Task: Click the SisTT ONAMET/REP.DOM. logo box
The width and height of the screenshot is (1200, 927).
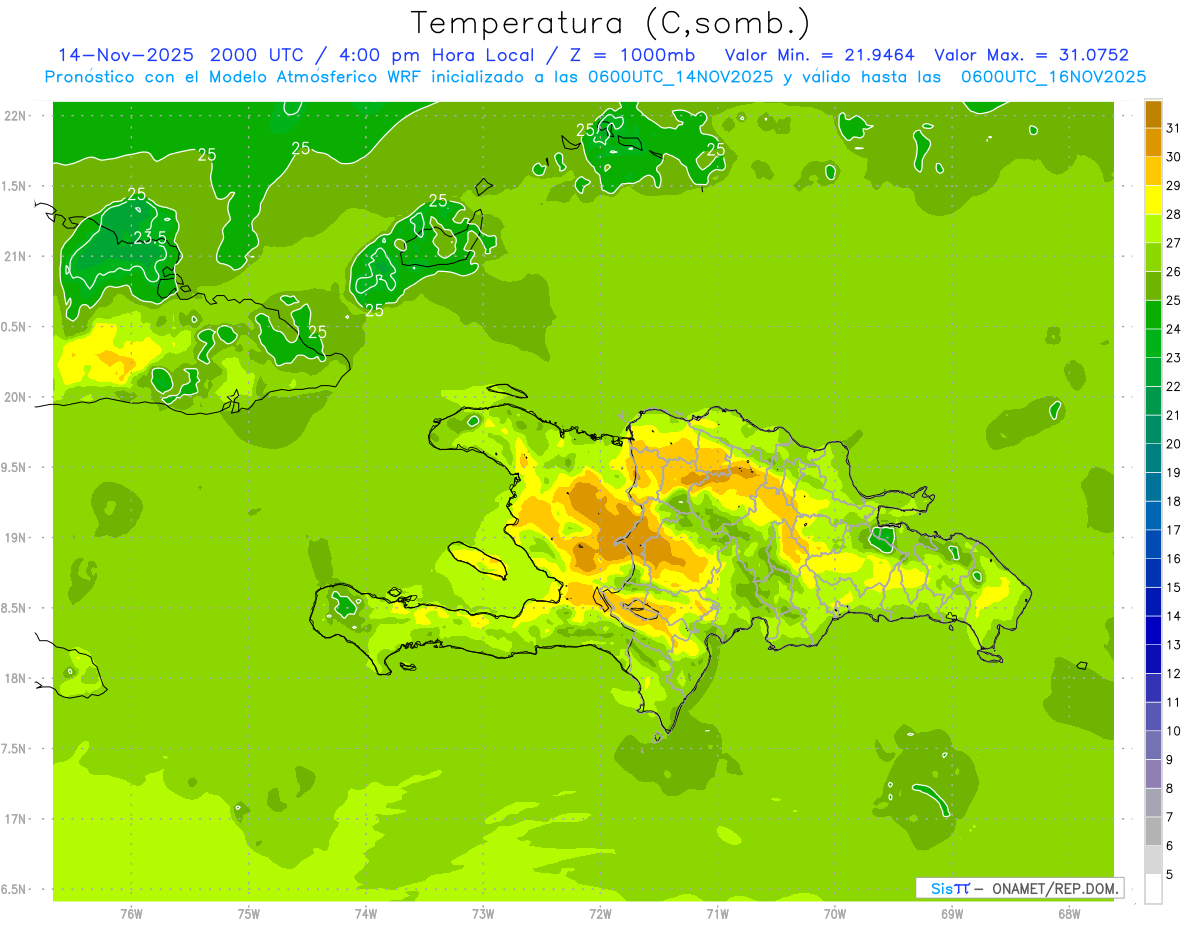Action: pyautogui.click(x=1019, y=888)
